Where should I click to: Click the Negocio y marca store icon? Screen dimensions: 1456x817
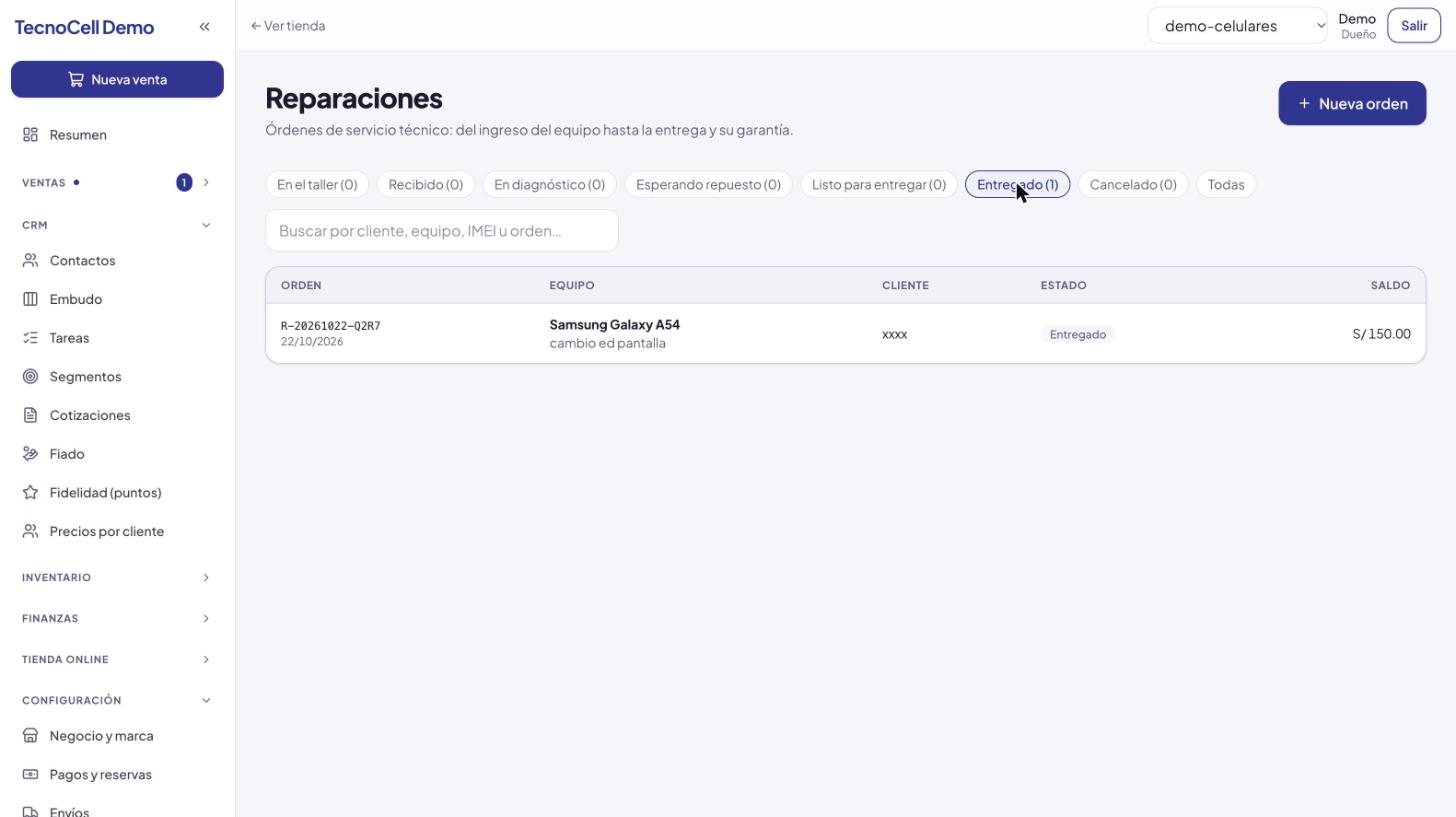point(30,736)
